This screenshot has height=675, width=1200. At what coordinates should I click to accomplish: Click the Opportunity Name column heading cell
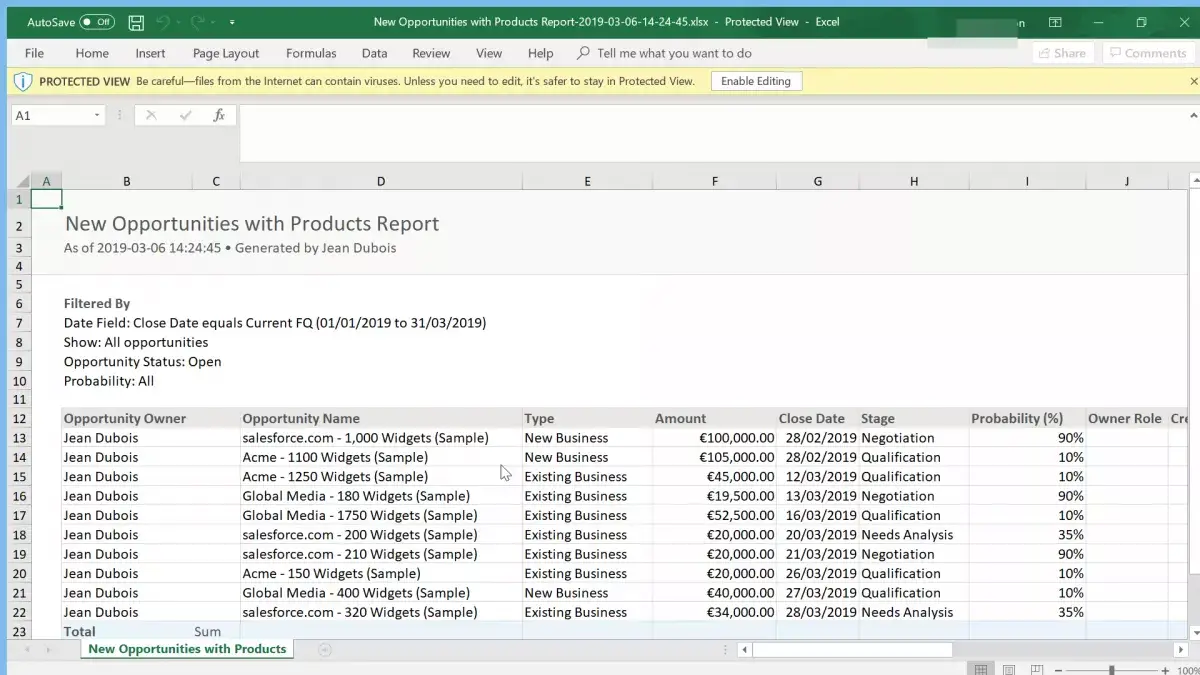point(381,419)
